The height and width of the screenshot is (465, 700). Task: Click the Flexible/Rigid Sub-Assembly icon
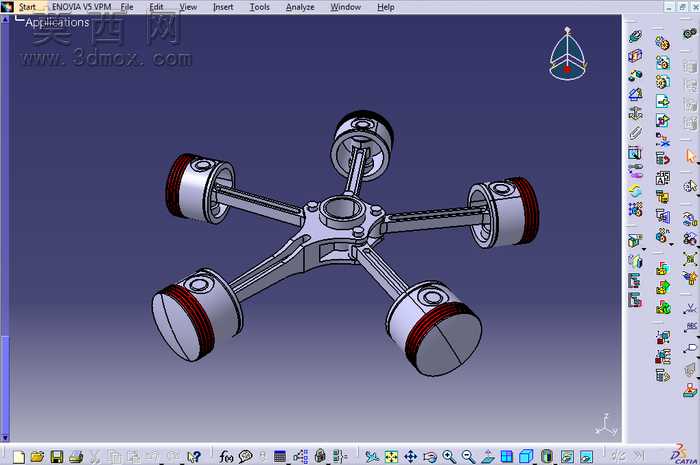635,171
